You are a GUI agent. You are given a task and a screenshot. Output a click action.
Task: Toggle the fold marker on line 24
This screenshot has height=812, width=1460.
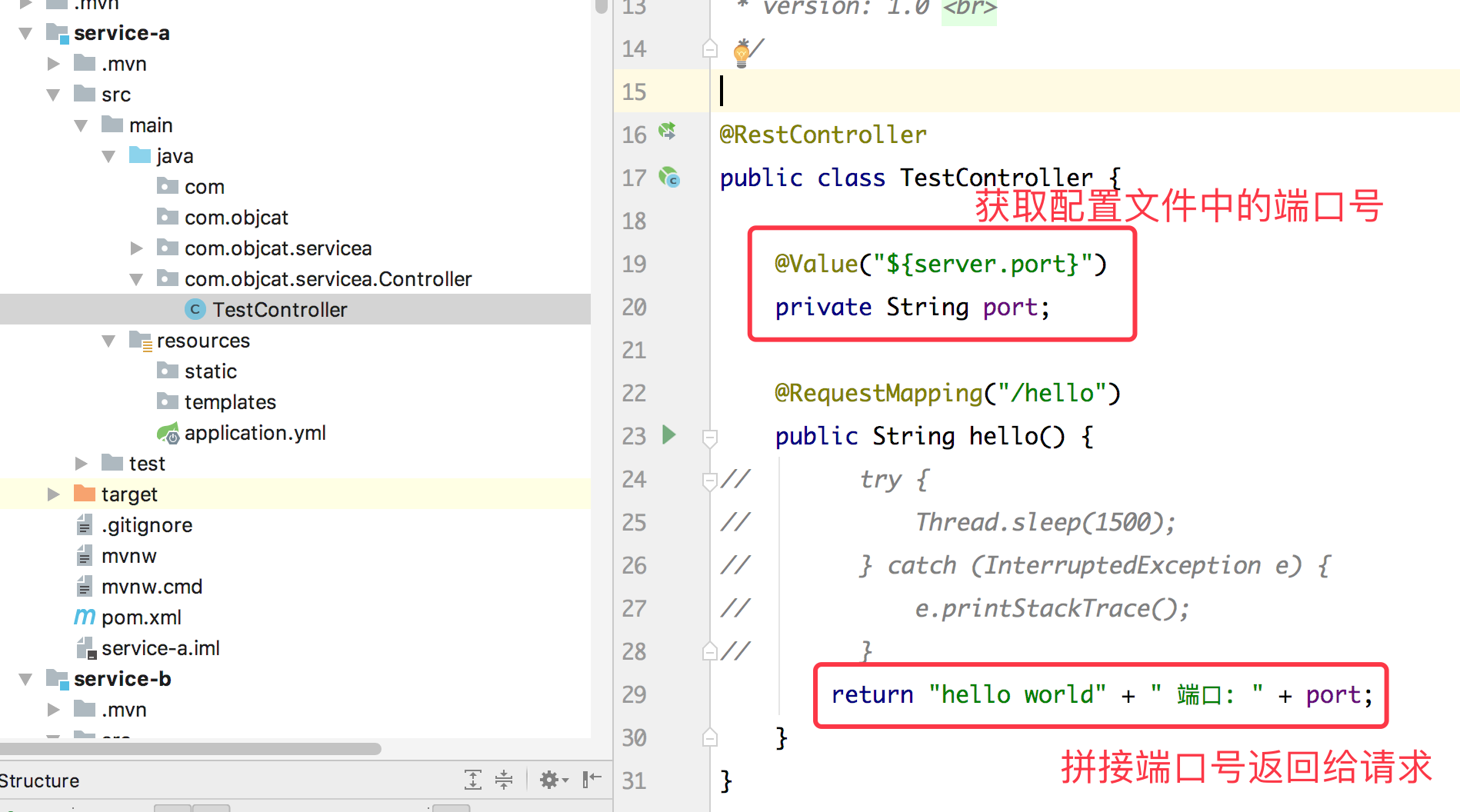click(x=709, y=481)
